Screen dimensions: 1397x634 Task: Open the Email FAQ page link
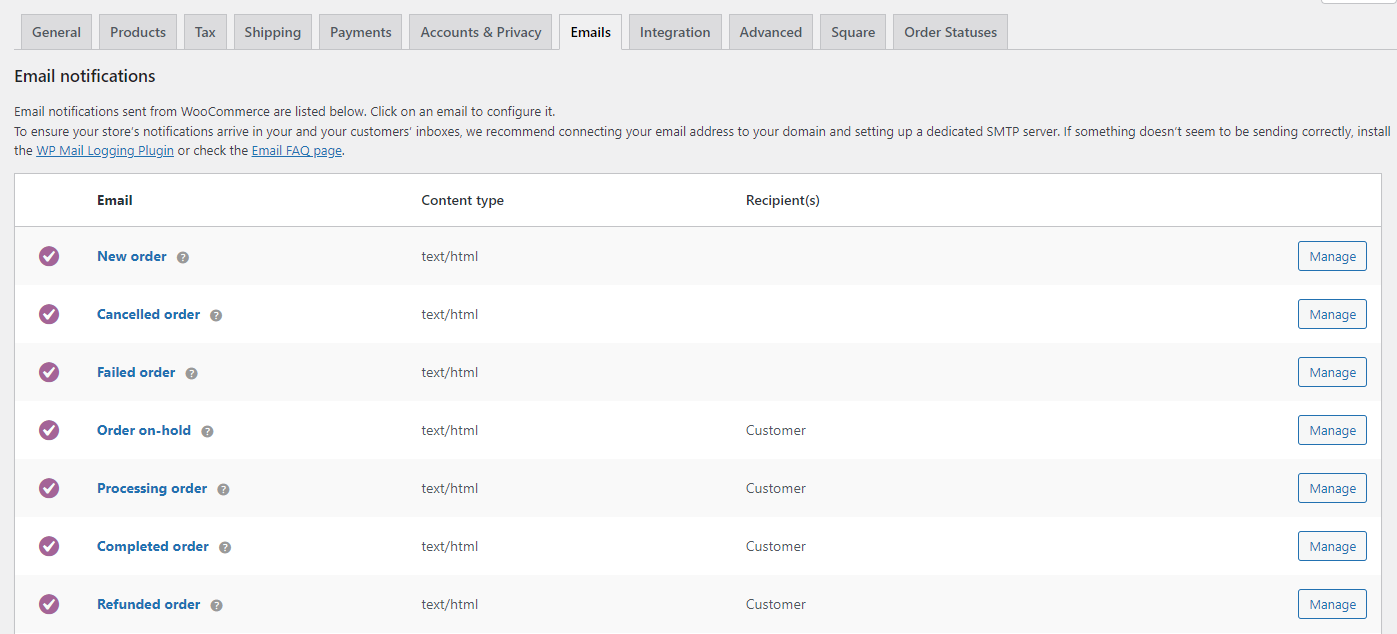(x=297, y=150)
